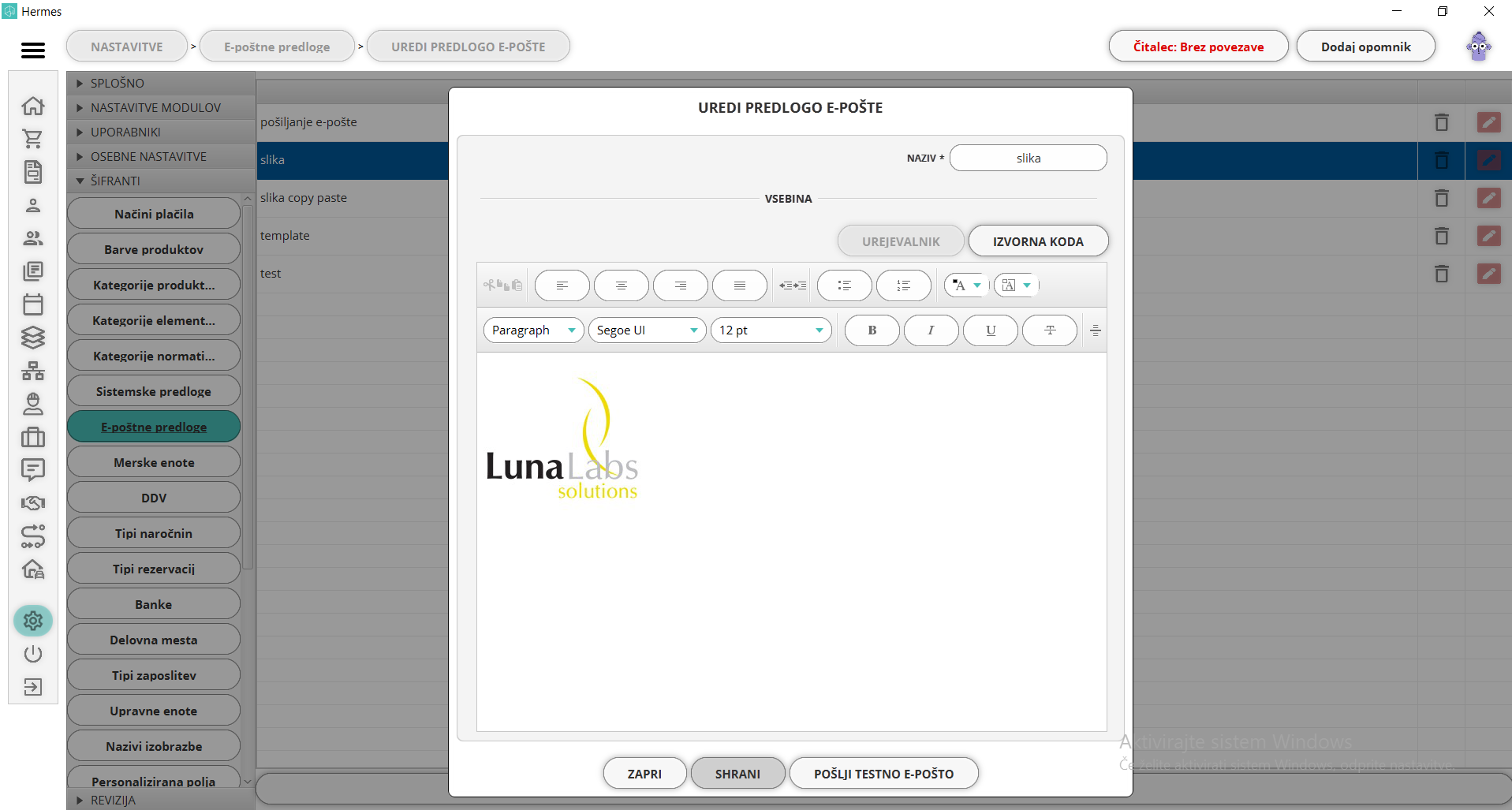Select the LunaLabs logo image in editor
Image resolution: width=1512 pixels, height=810 pixels.
562,439
